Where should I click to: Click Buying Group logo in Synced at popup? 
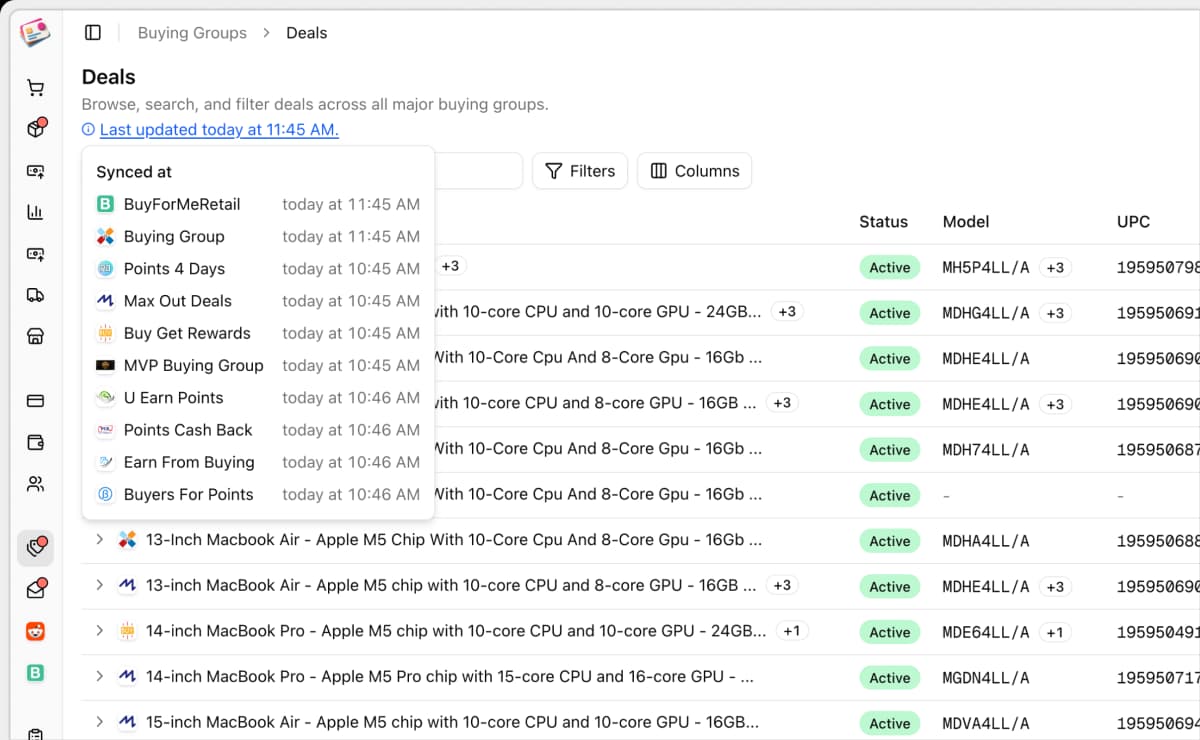tap(105, 236)
